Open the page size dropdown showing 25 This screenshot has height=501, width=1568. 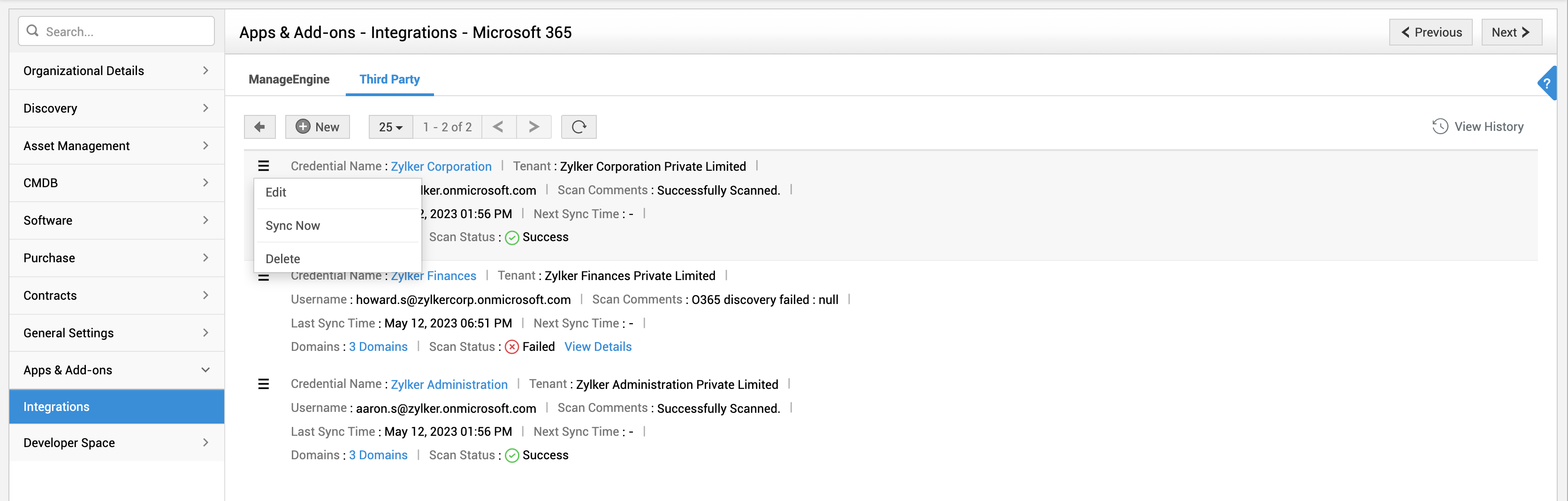(x=389, y=127)
